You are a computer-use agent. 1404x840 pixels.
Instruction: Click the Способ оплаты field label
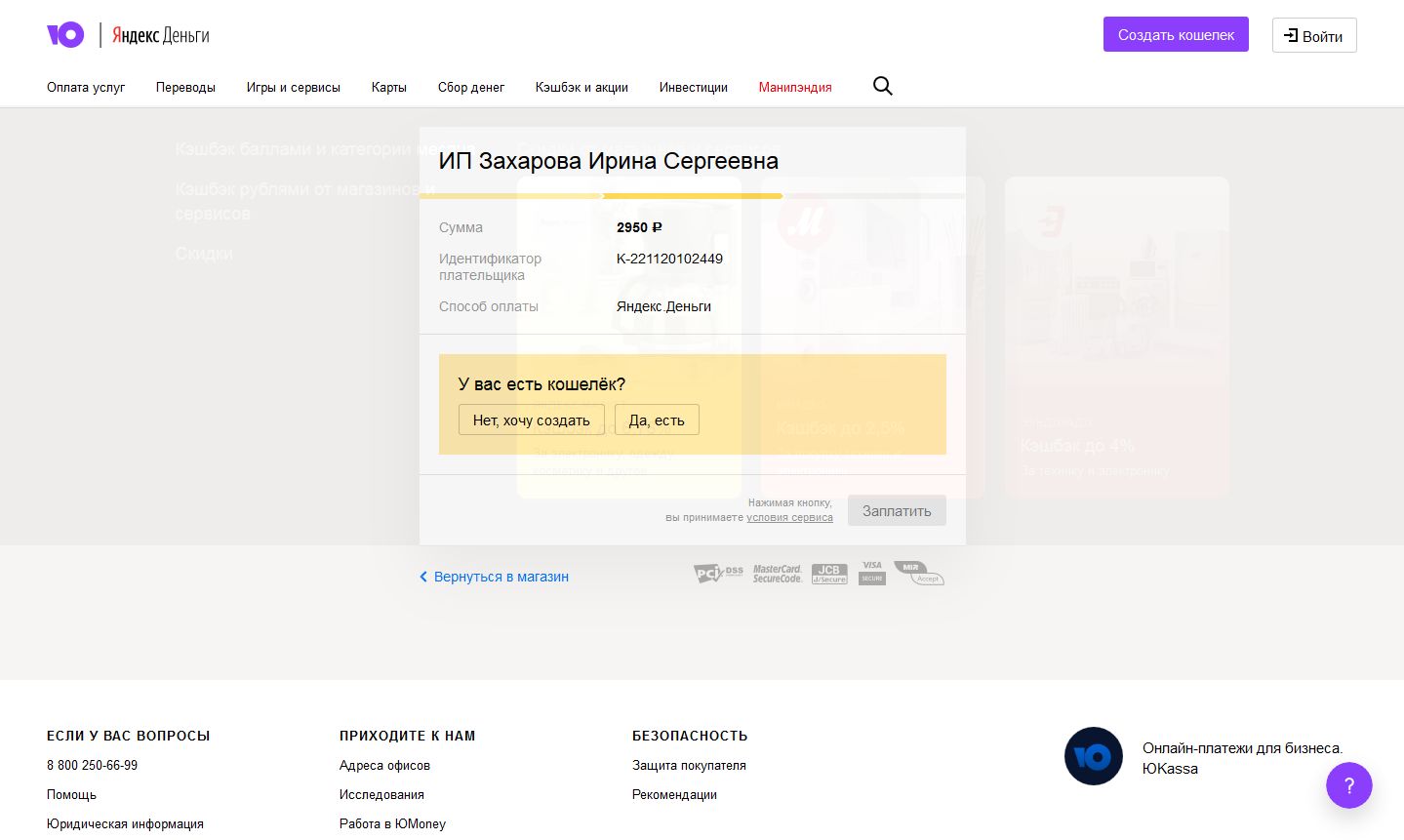[489, 306]
